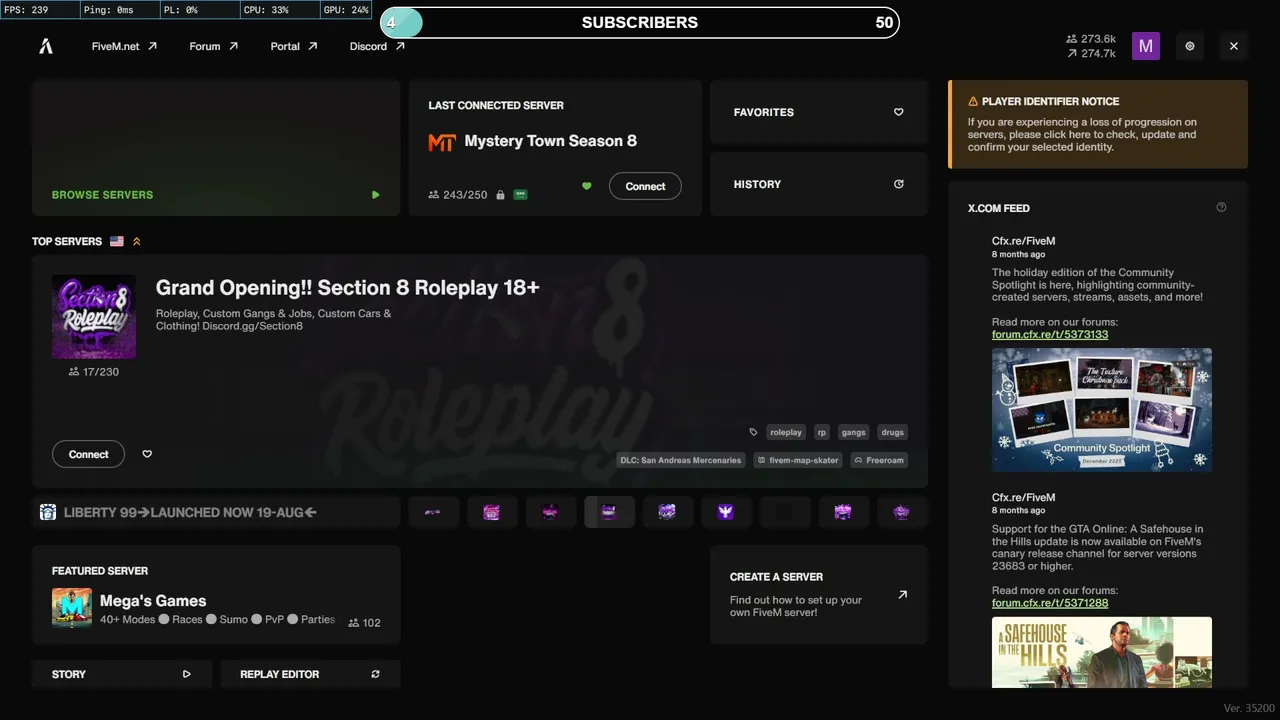The width and height of the screenshot is (1280, 720).
Task: Click the Subscribers progress bar overlay
Action: (640, 22)
